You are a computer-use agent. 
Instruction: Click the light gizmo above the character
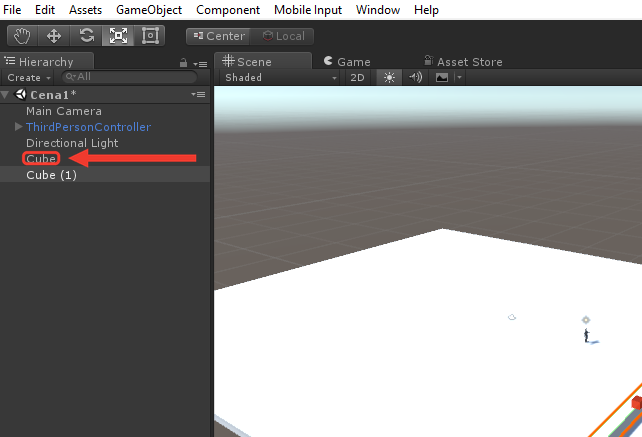(x=586, y=320)
